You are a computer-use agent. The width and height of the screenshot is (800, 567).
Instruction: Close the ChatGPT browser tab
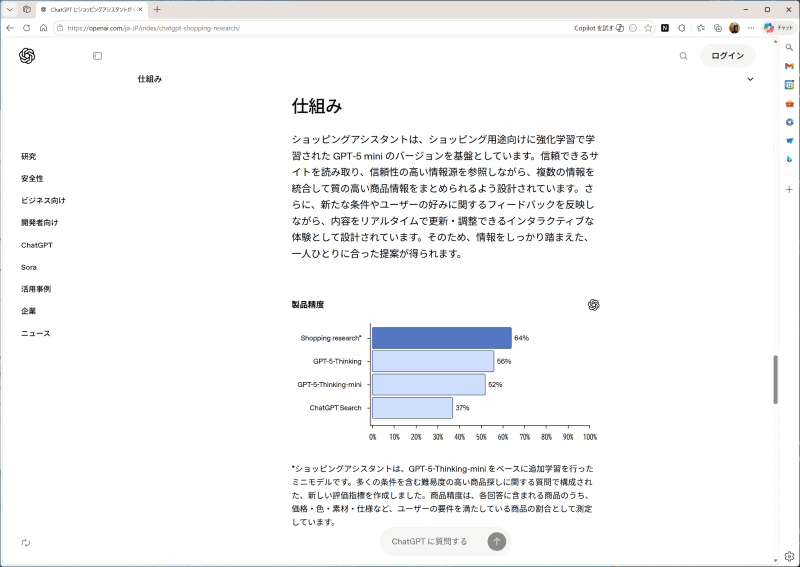140,9
